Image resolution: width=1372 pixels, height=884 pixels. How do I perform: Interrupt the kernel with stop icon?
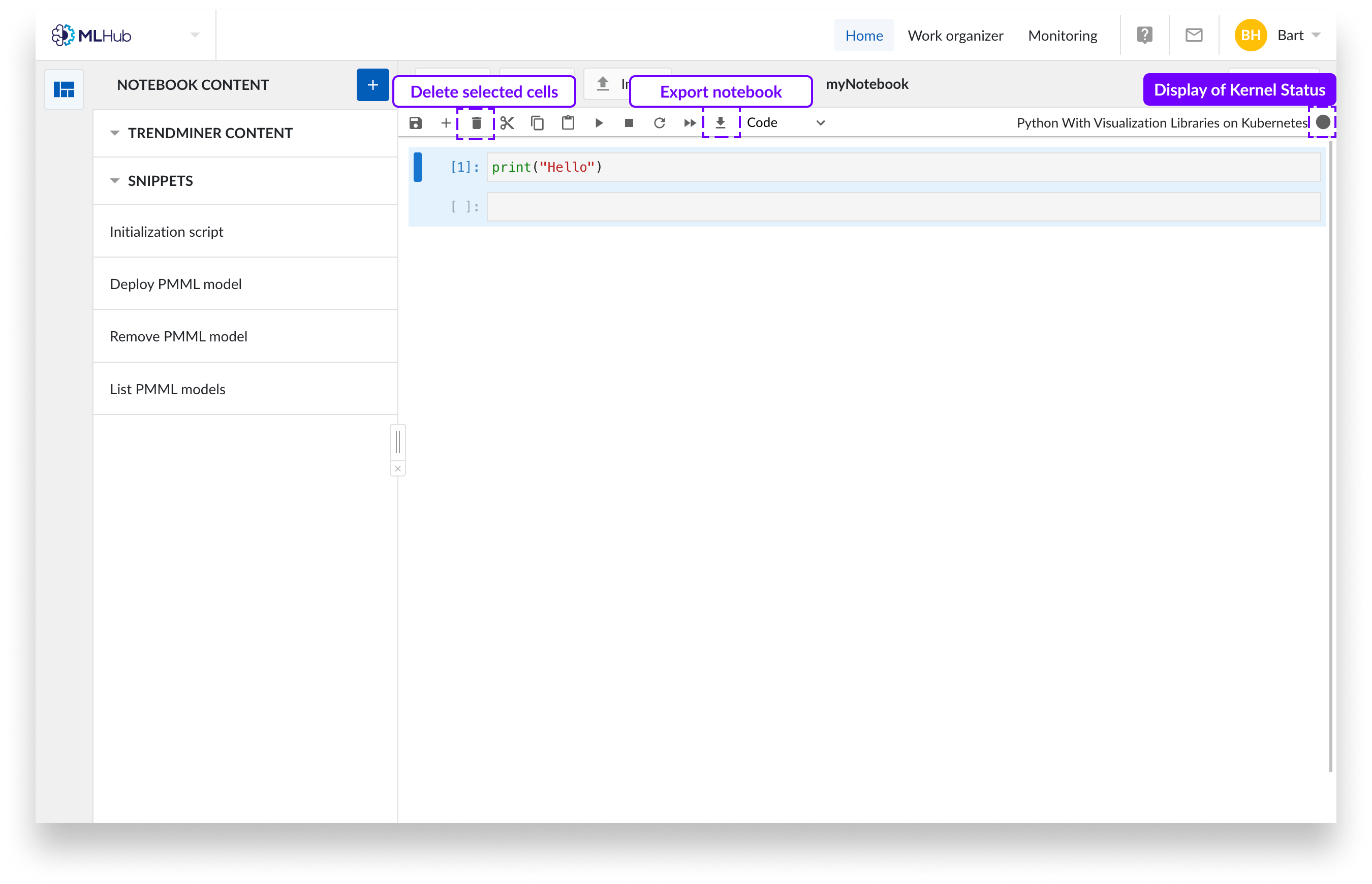click(x=629, y=123)
